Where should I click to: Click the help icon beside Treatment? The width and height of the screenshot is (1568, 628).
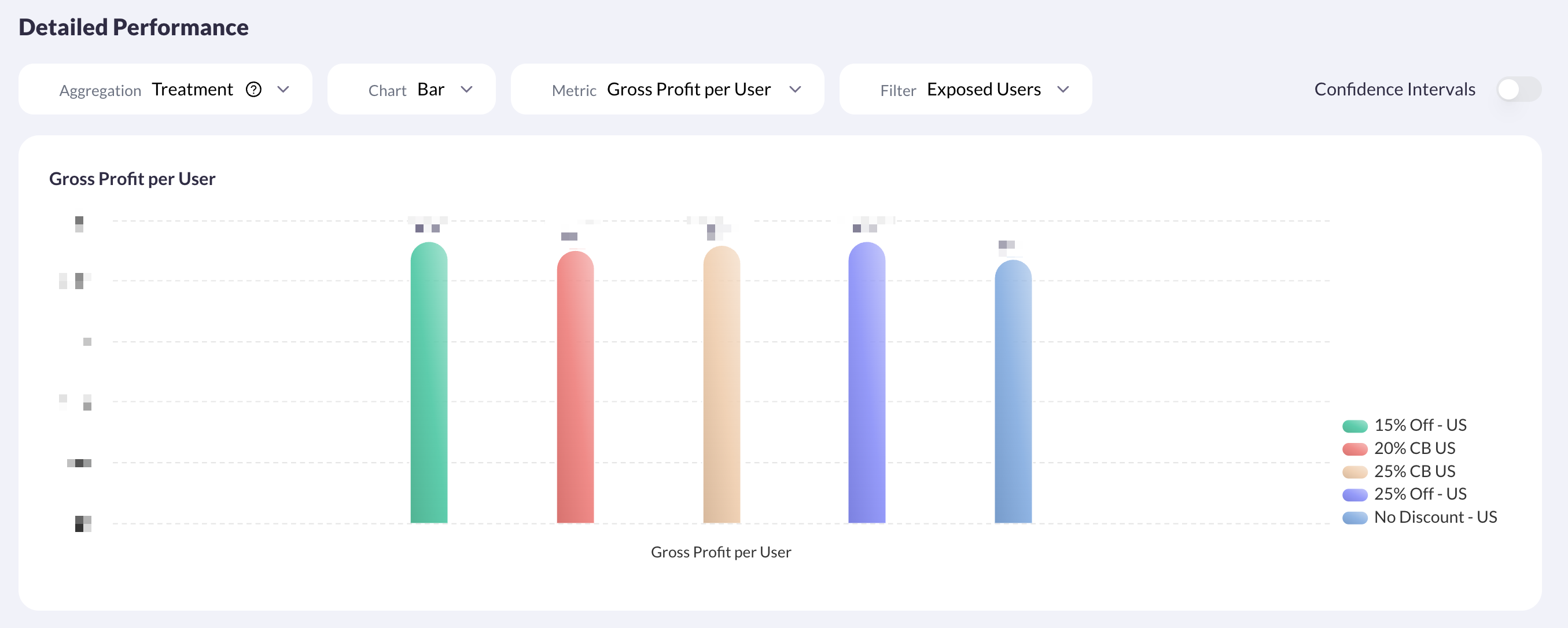point(254,90)
